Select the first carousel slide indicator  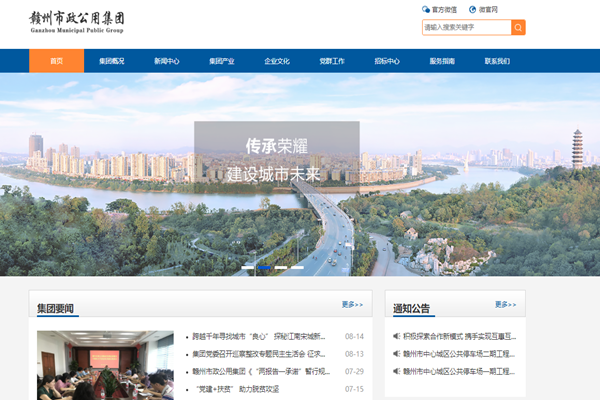coord(248,268)
